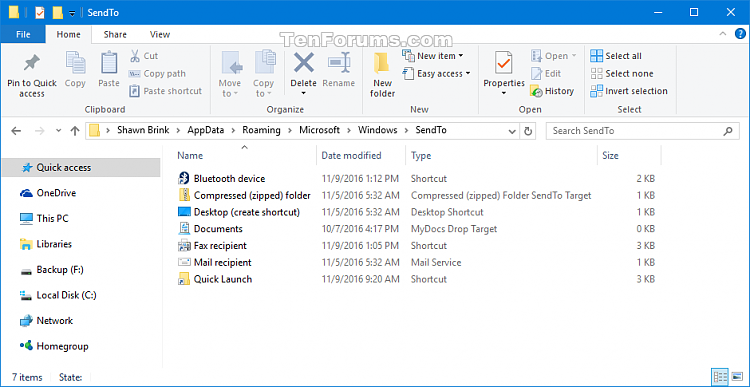The height and width of the screenshot is (387, 750).
Task: Click the Up arrow navigation button
Action: (75, 131)
